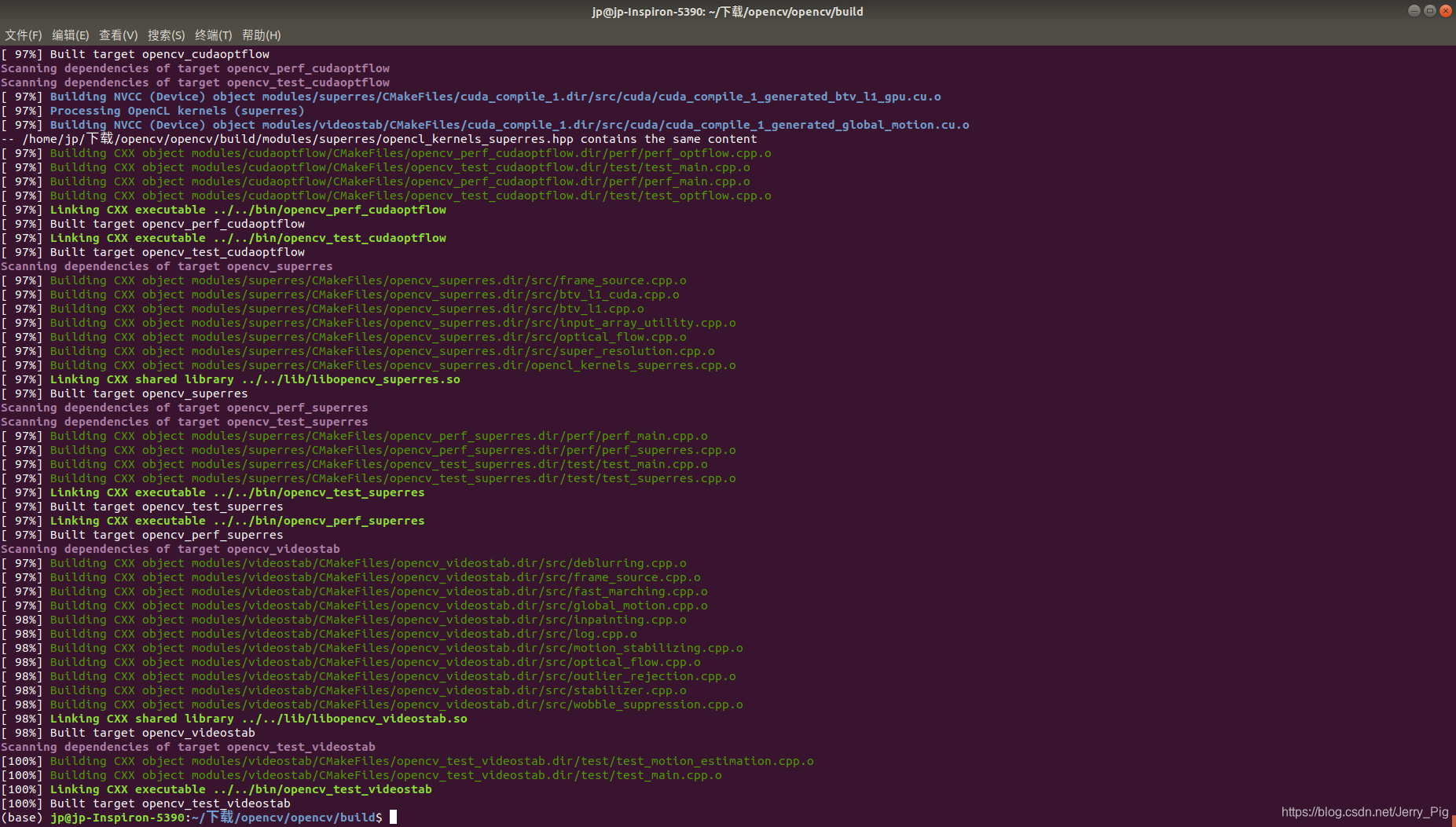Click line with input_array_utility.cpp.o
The height and width of the screenshot is (827, 1456).
[369, 323]
